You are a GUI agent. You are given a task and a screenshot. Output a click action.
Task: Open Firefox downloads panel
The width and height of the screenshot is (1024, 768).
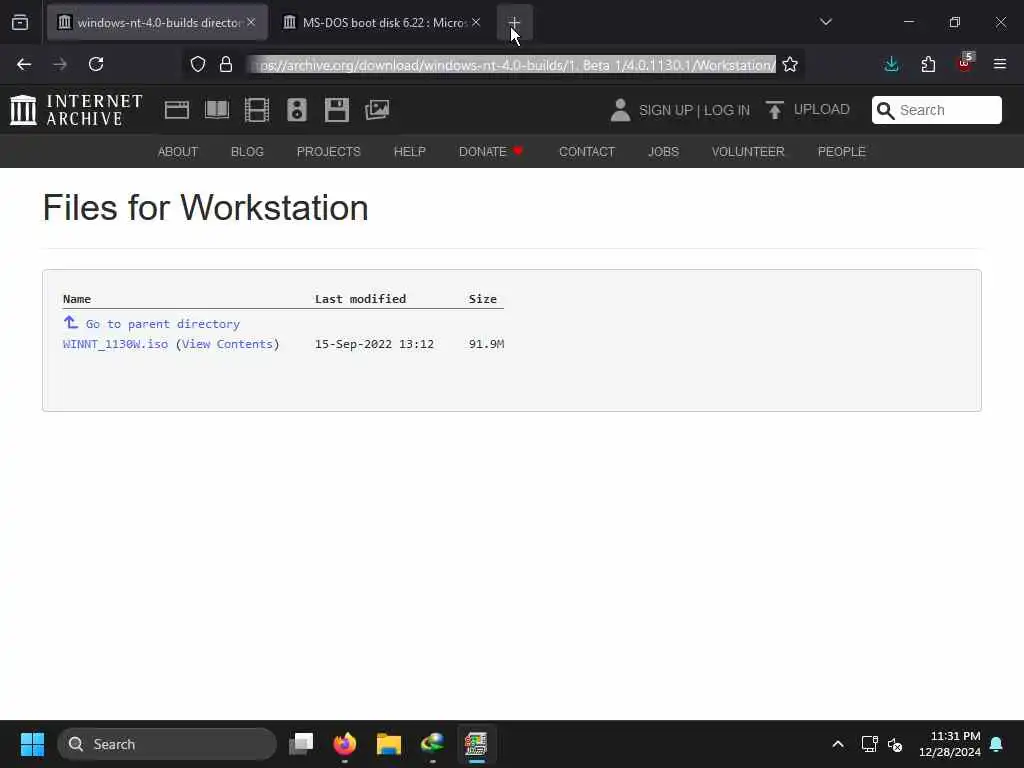(891, 64)
